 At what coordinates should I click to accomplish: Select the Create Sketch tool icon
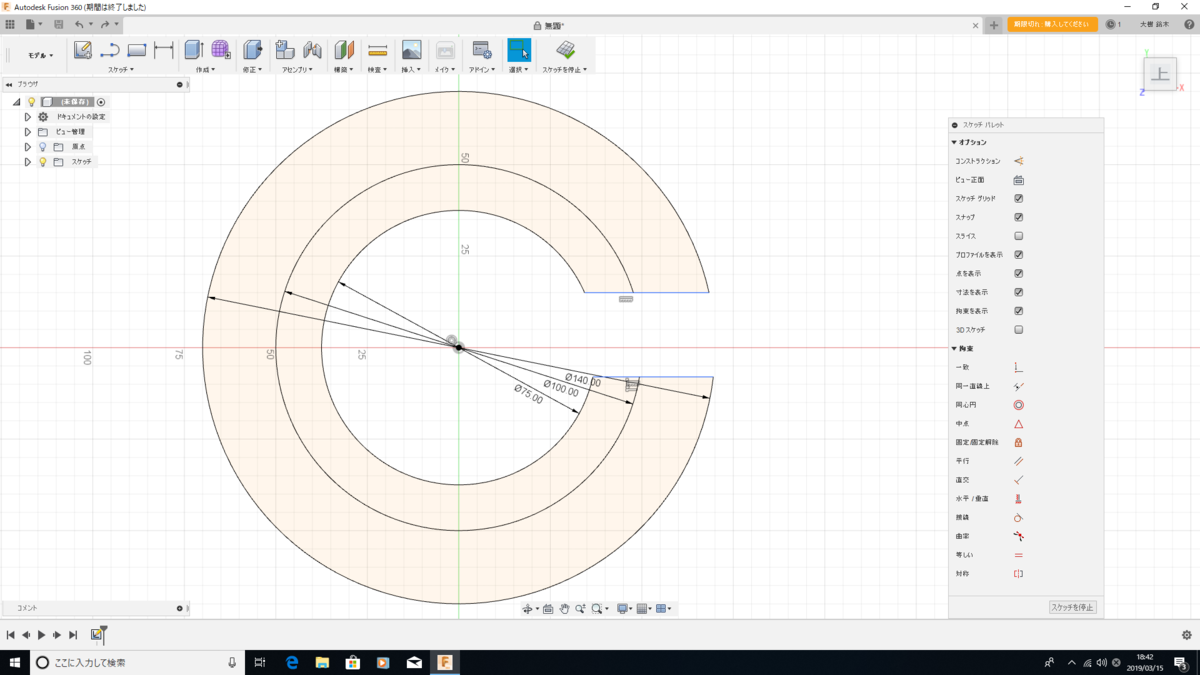click(83, 50)
